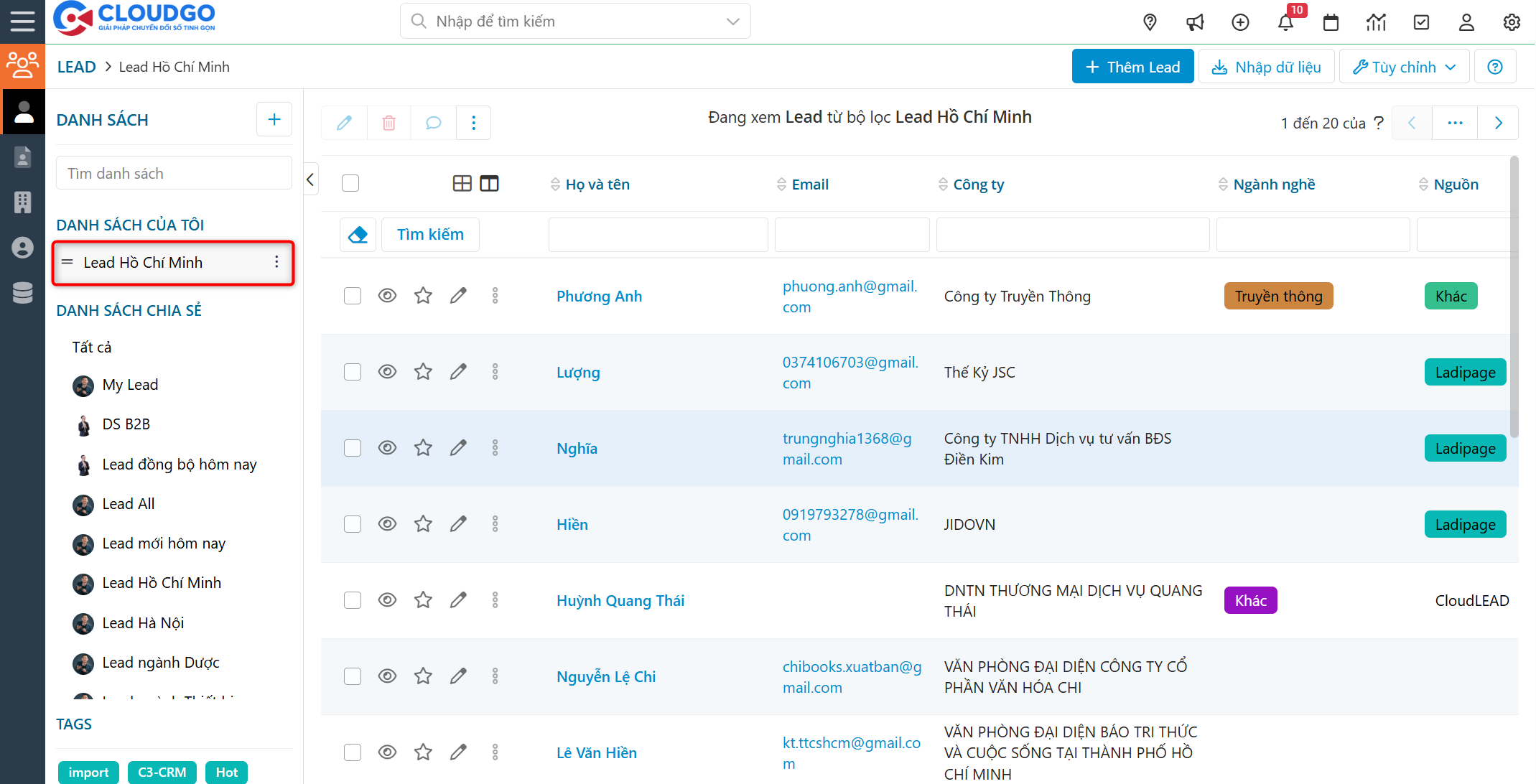Open the location pin icon
This screenshot has height=784, width=1536.
[1150, 22]
